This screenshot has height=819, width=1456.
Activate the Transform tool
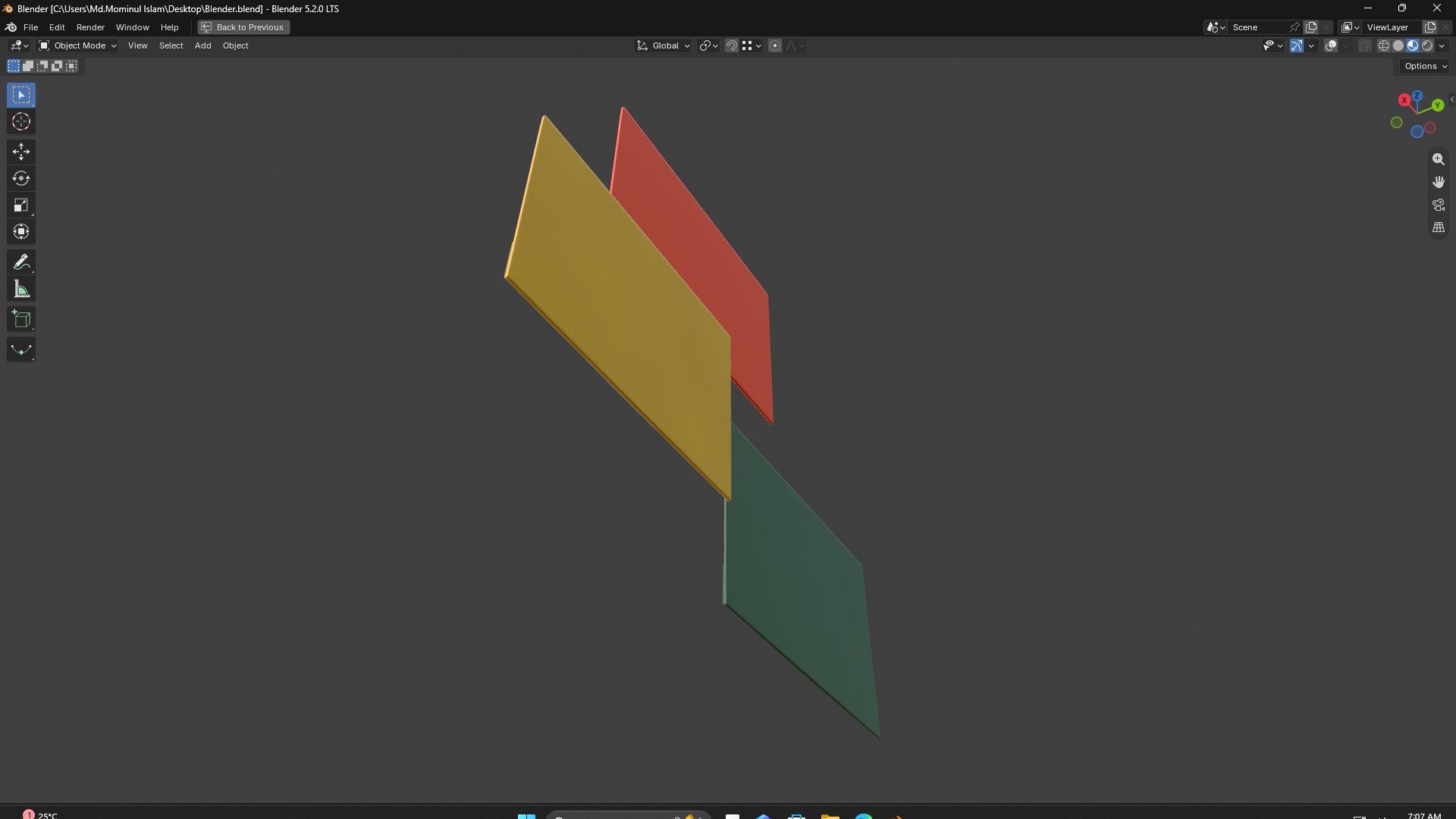[21, 231]
